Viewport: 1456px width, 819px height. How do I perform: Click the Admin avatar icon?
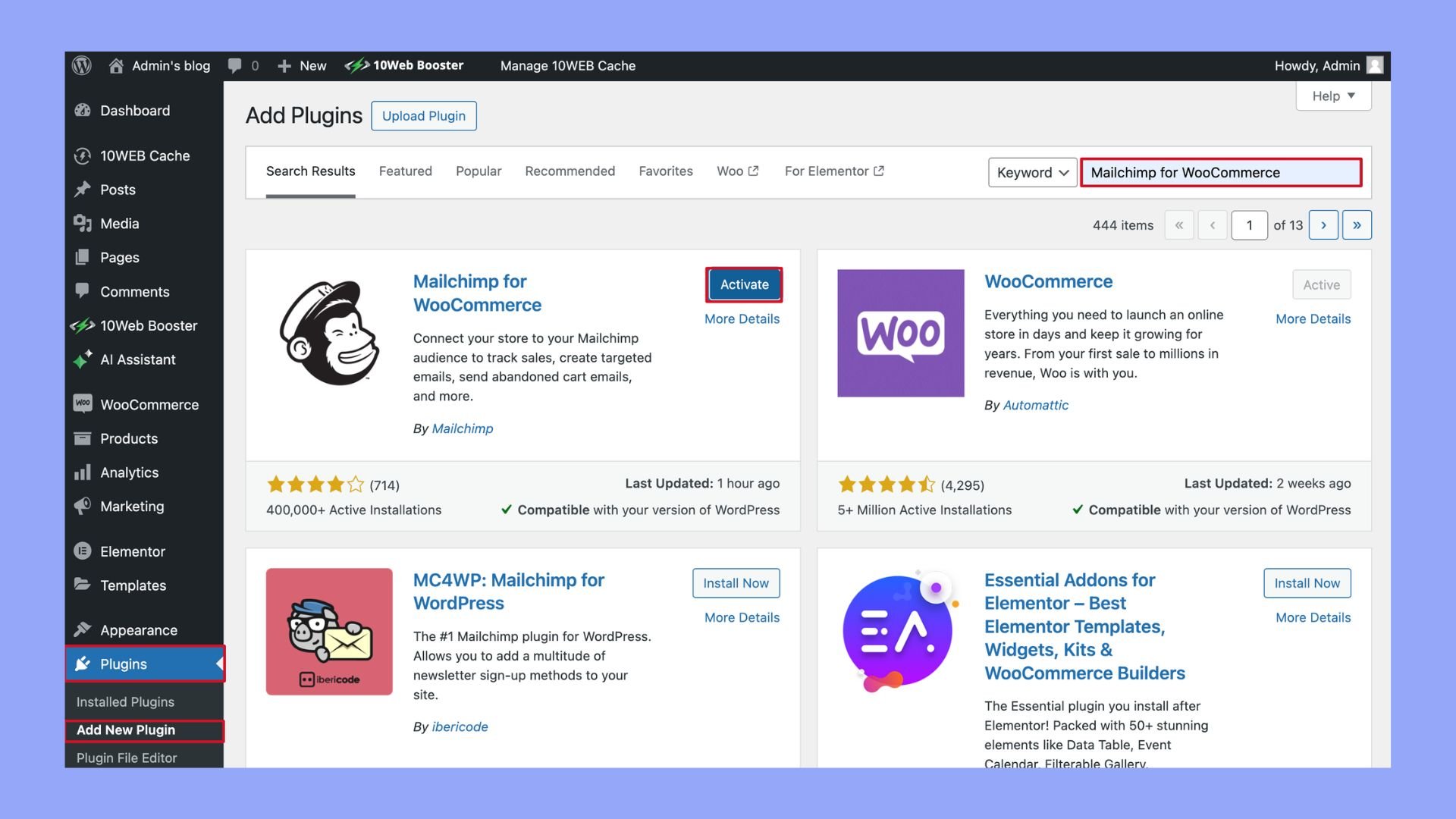tap(1374, 66)
